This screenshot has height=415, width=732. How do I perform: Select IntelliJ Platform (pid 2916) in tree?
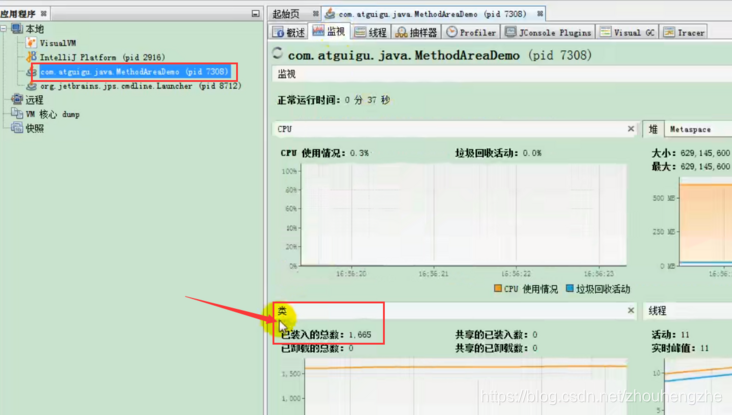102,57
